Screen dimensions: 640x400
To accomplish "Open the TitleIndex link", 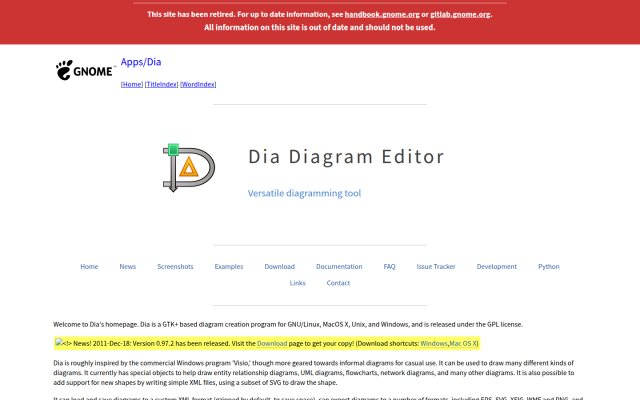I will [162, 84].
